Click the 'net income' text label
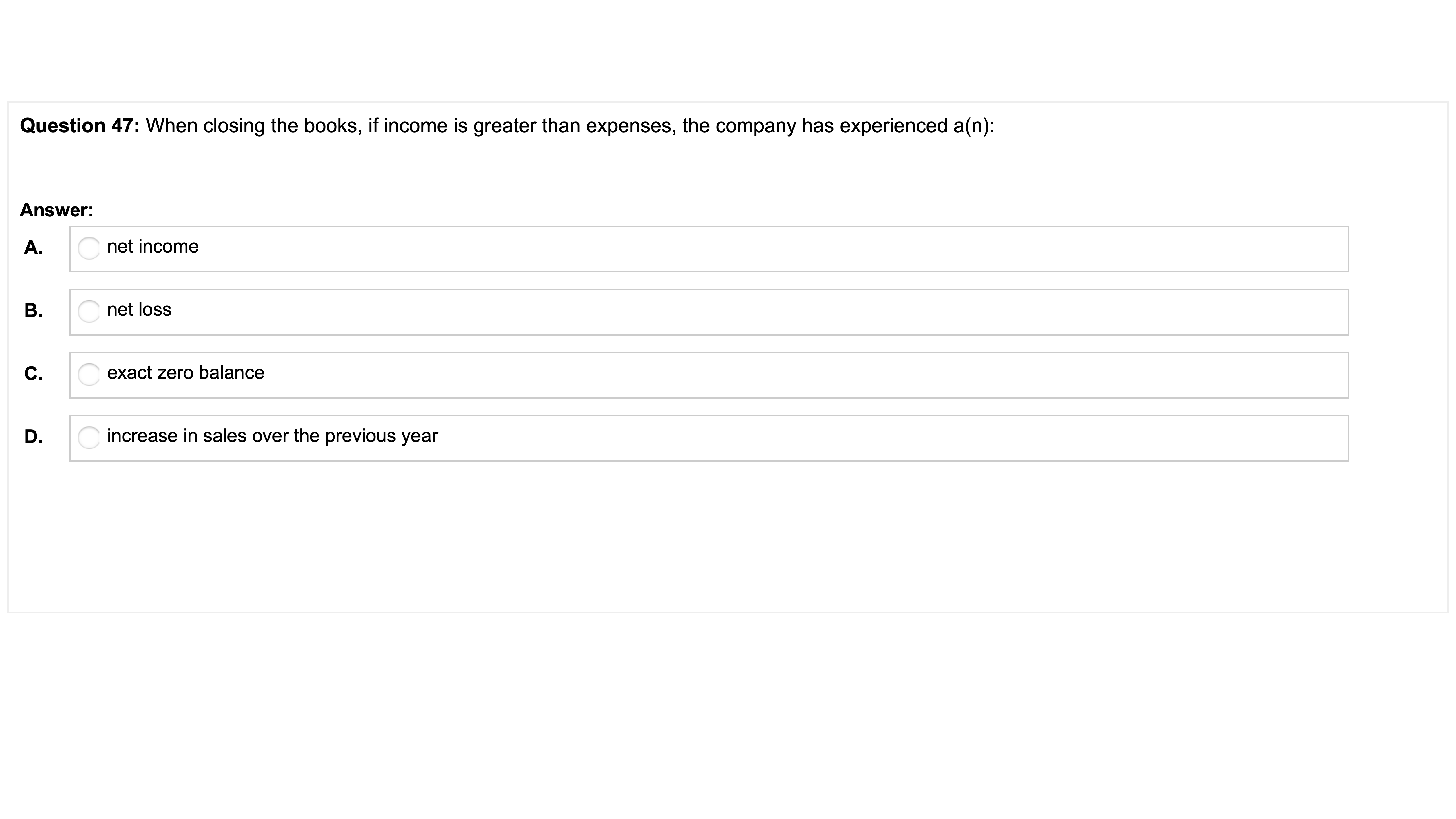 [153, 246]
